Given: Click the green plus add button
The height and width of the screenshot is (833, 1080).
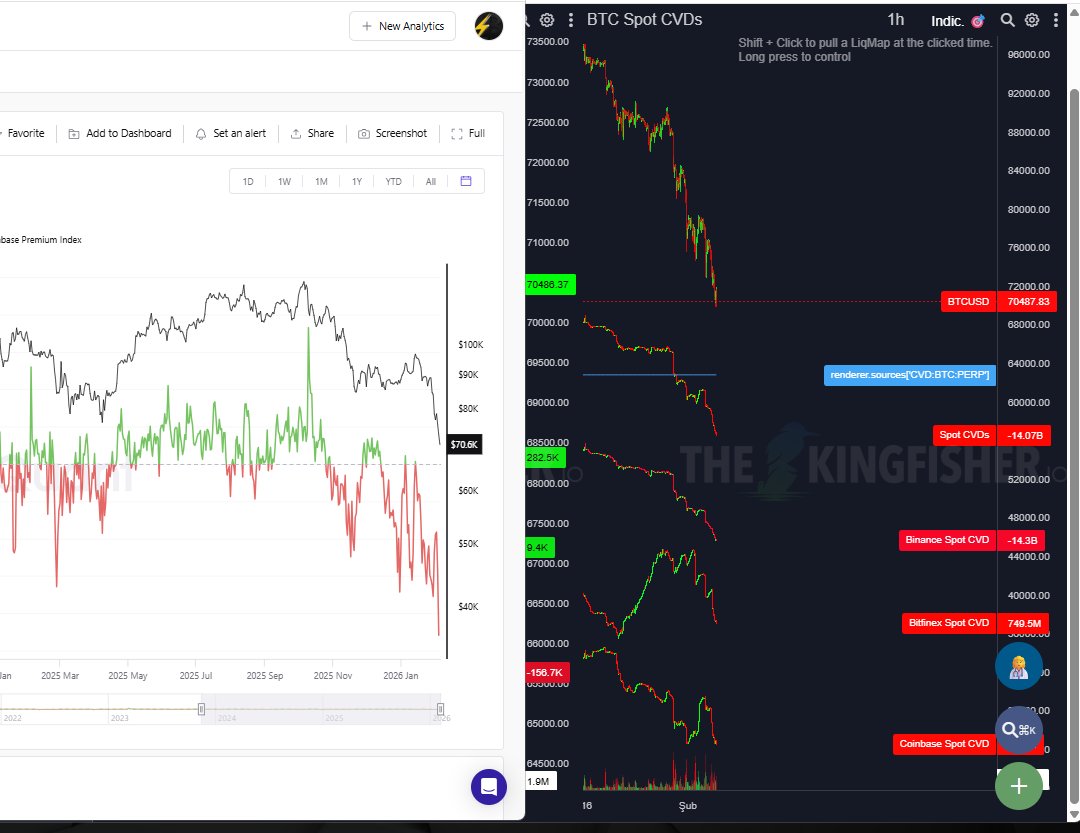Looking at the screenshot, I should (1019, 786).
